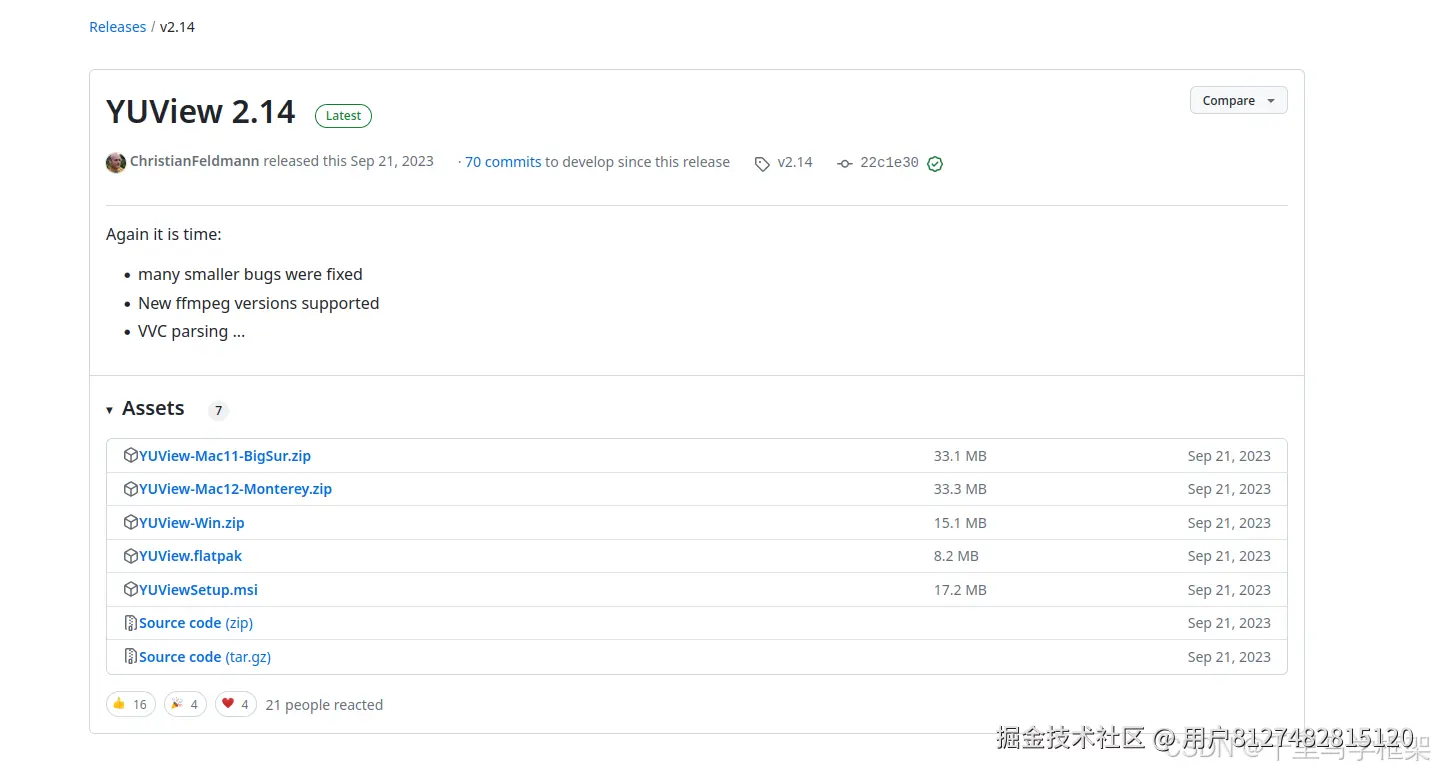Open the Releases breadcrumb link
Screen dimensions: 1435x773
click(117, 27)
